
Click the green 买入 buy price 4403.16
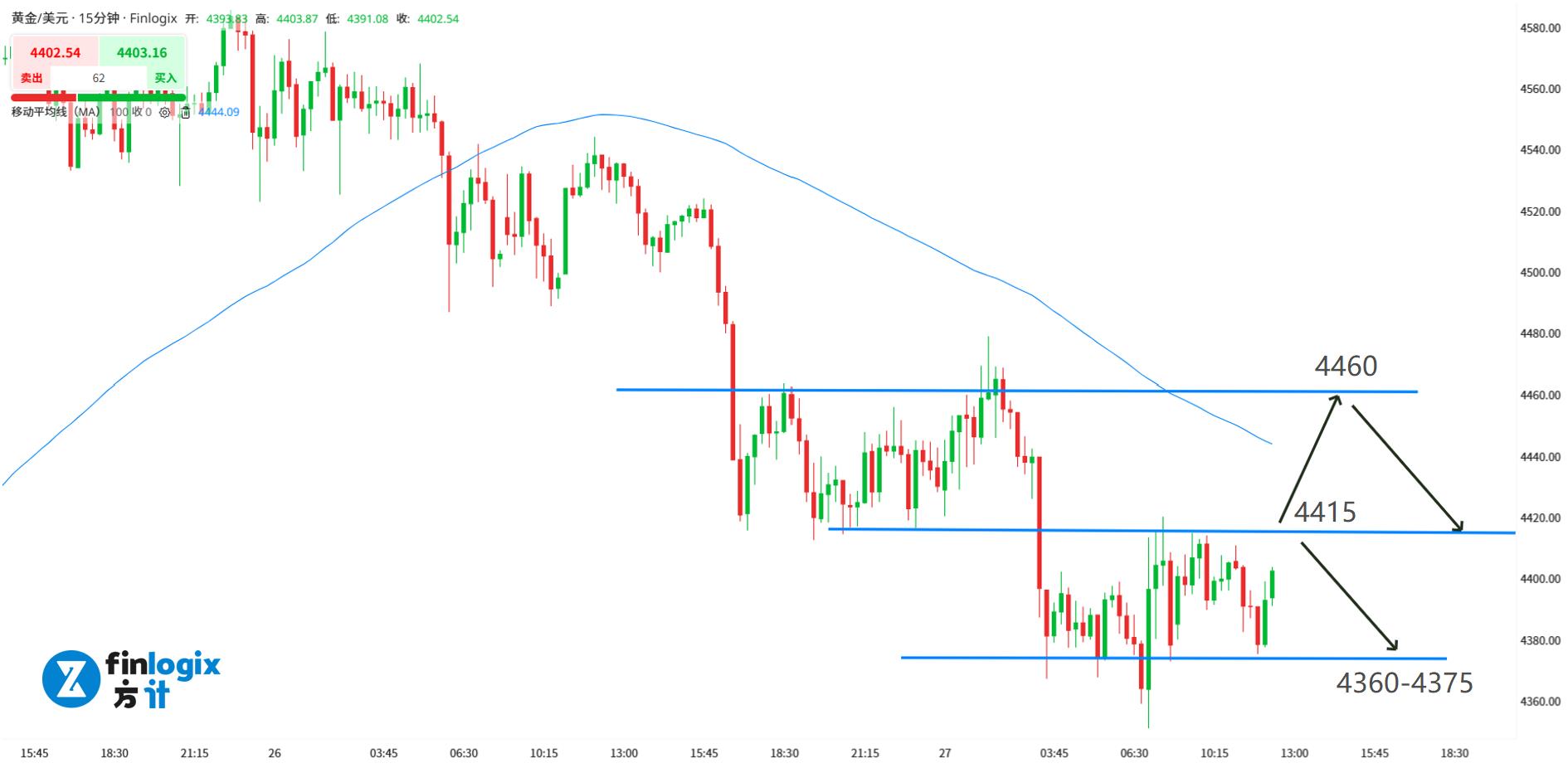point(142,53)
